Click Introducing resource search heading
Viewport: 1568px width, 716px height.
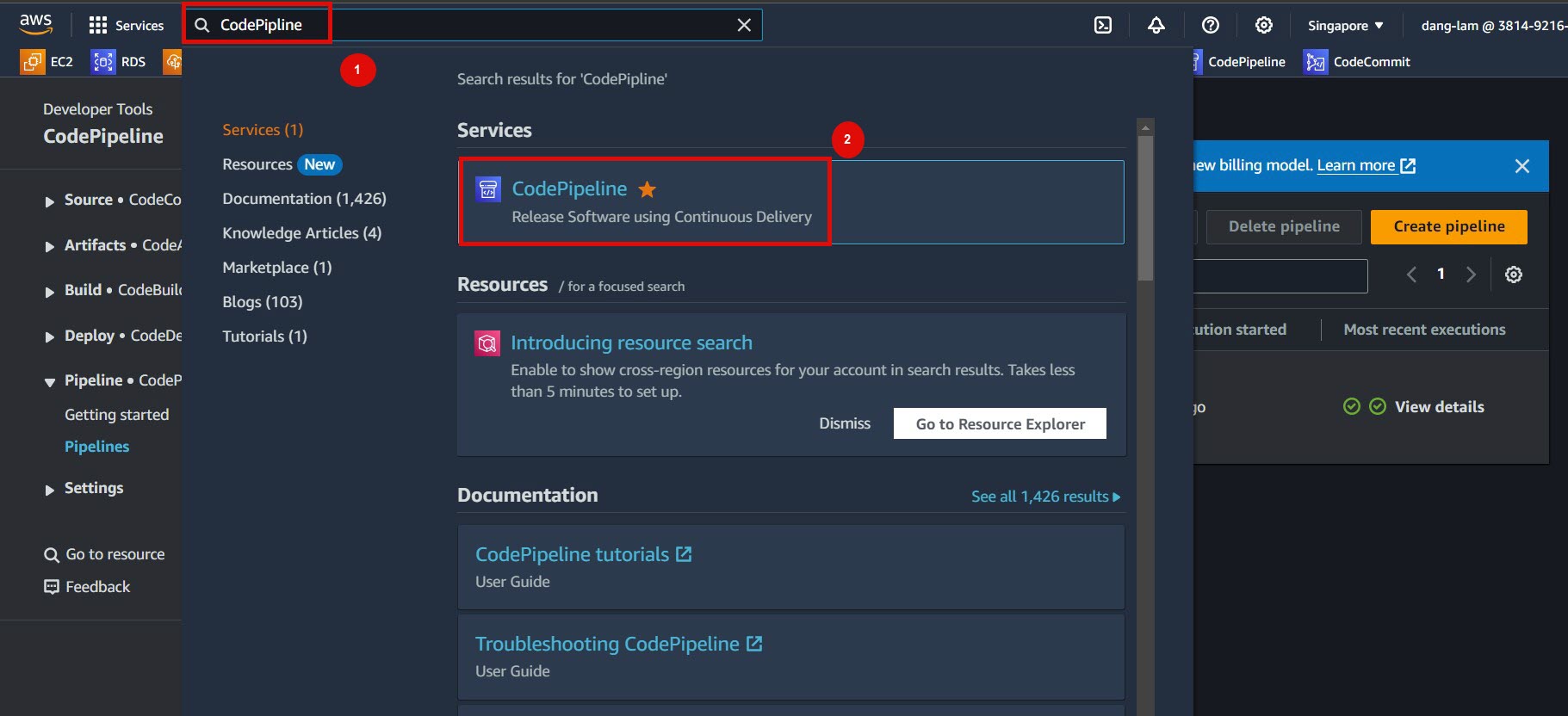click(631, 343)
